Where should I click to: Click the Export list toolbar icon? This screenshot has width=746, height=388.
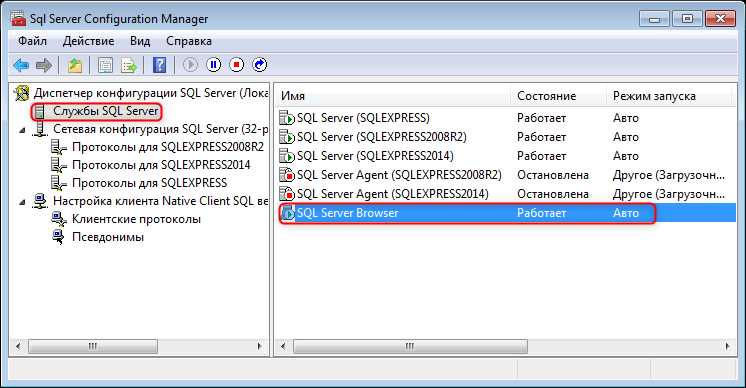point(128,65)
